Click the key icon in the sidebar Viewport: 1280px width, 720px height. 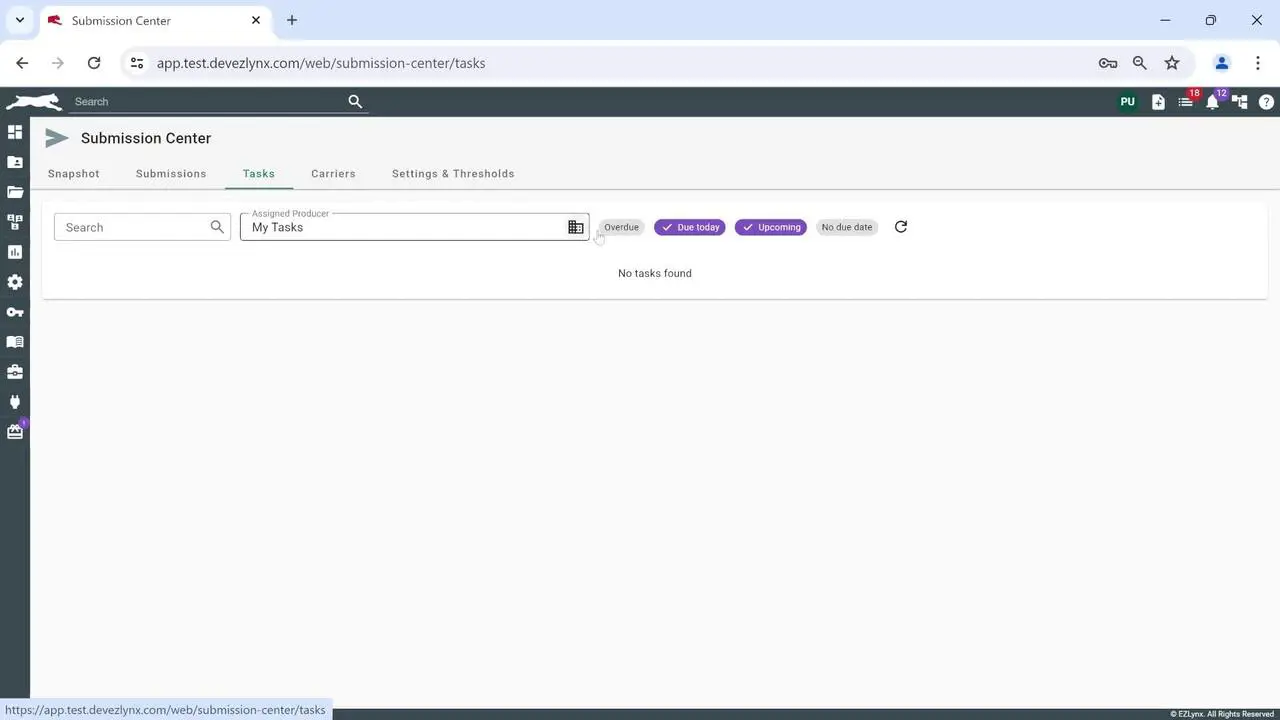(x=15, y=312)
